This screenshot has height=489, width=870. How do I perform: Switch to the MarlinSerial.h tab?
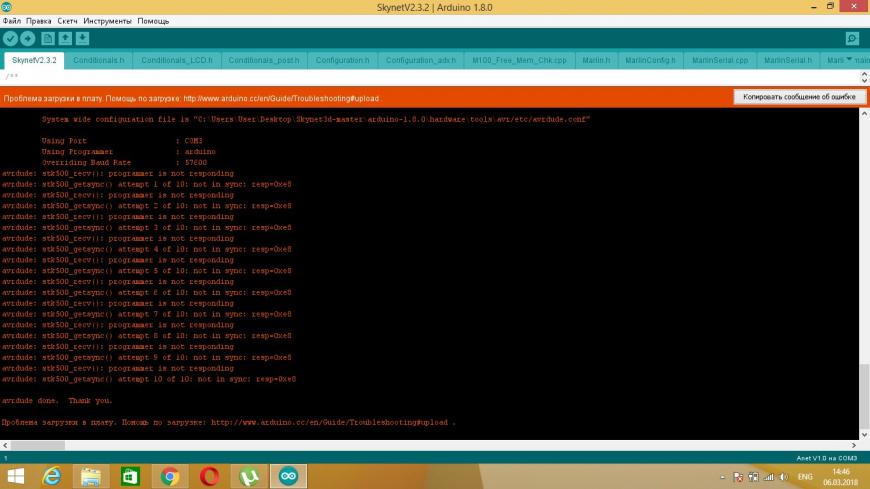pyautogui.click(x=787, y=60)
